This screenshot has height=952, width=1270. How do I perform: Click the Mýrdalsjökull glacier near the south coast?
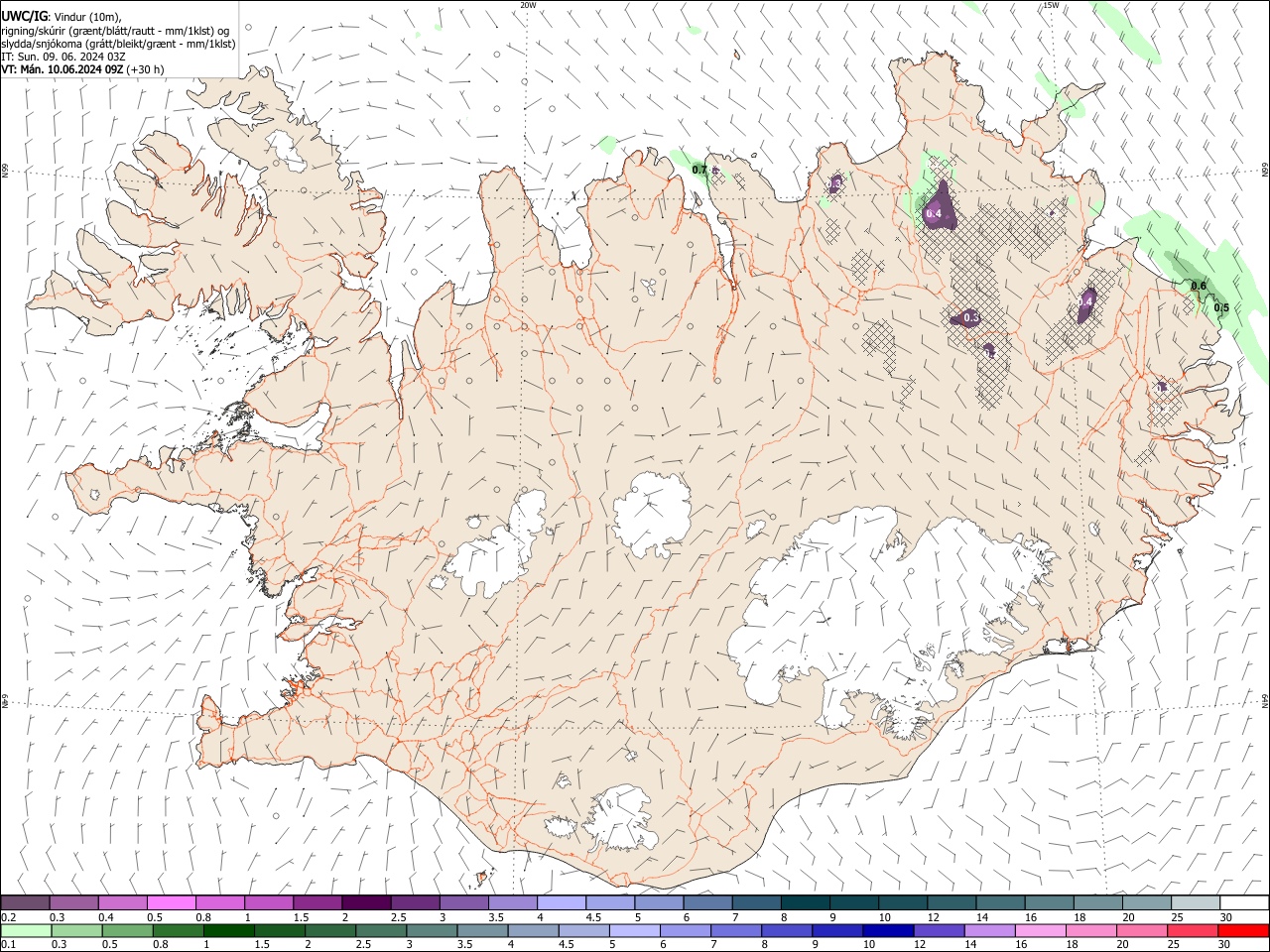pyautogui.click(x=618, y=820)
